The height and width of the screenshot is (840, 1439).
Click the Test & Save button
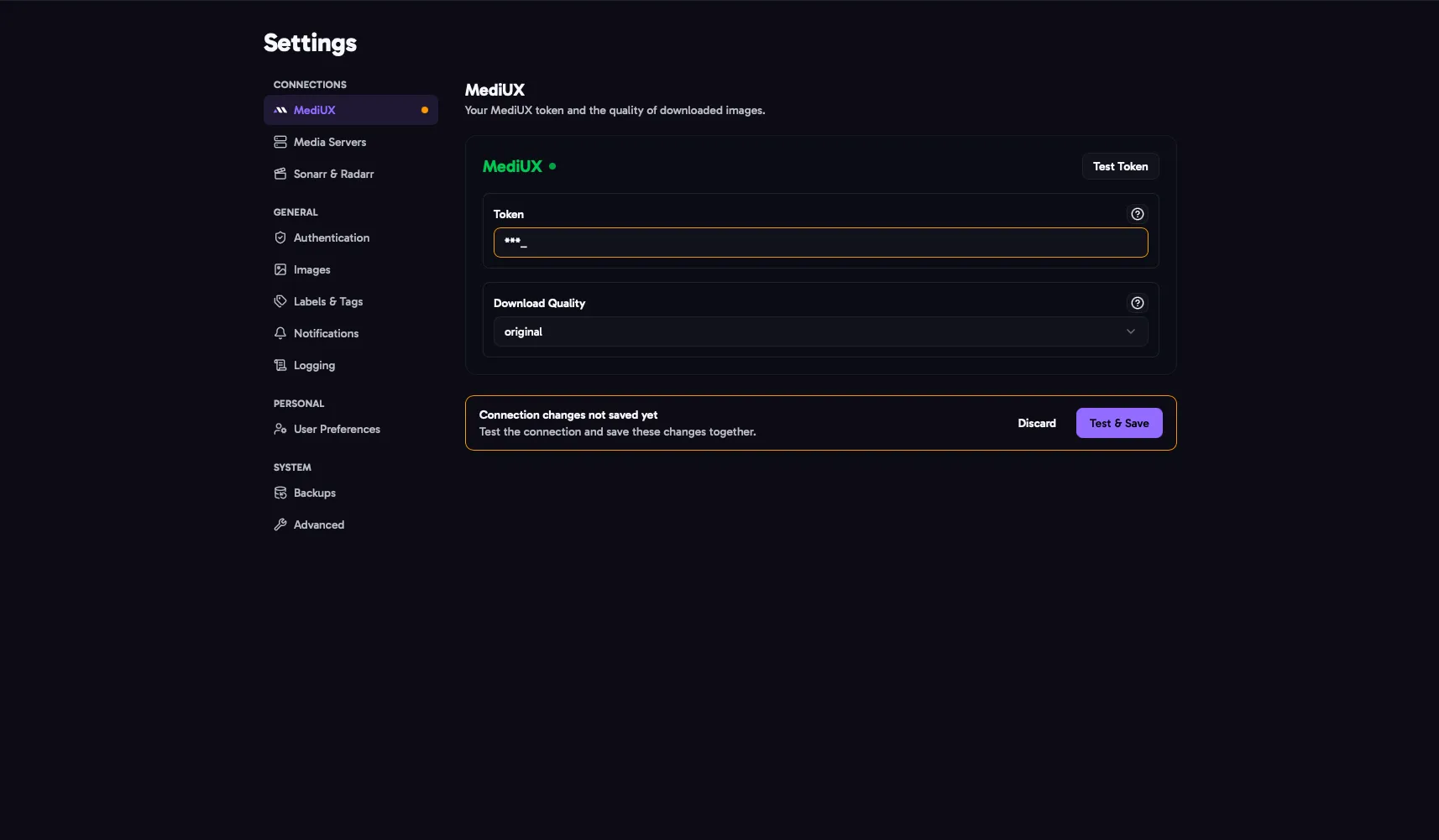[x=1119, y=423]
